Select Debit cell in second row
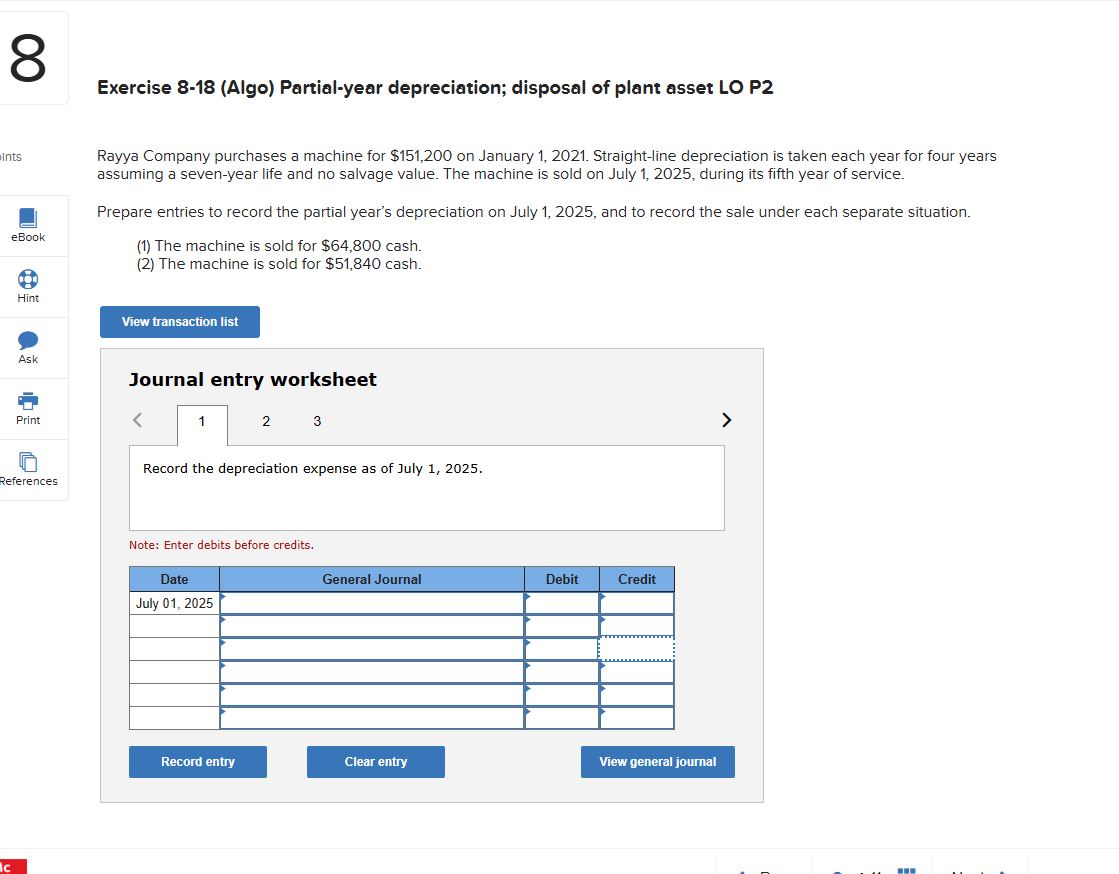 [x=562, y=626]
